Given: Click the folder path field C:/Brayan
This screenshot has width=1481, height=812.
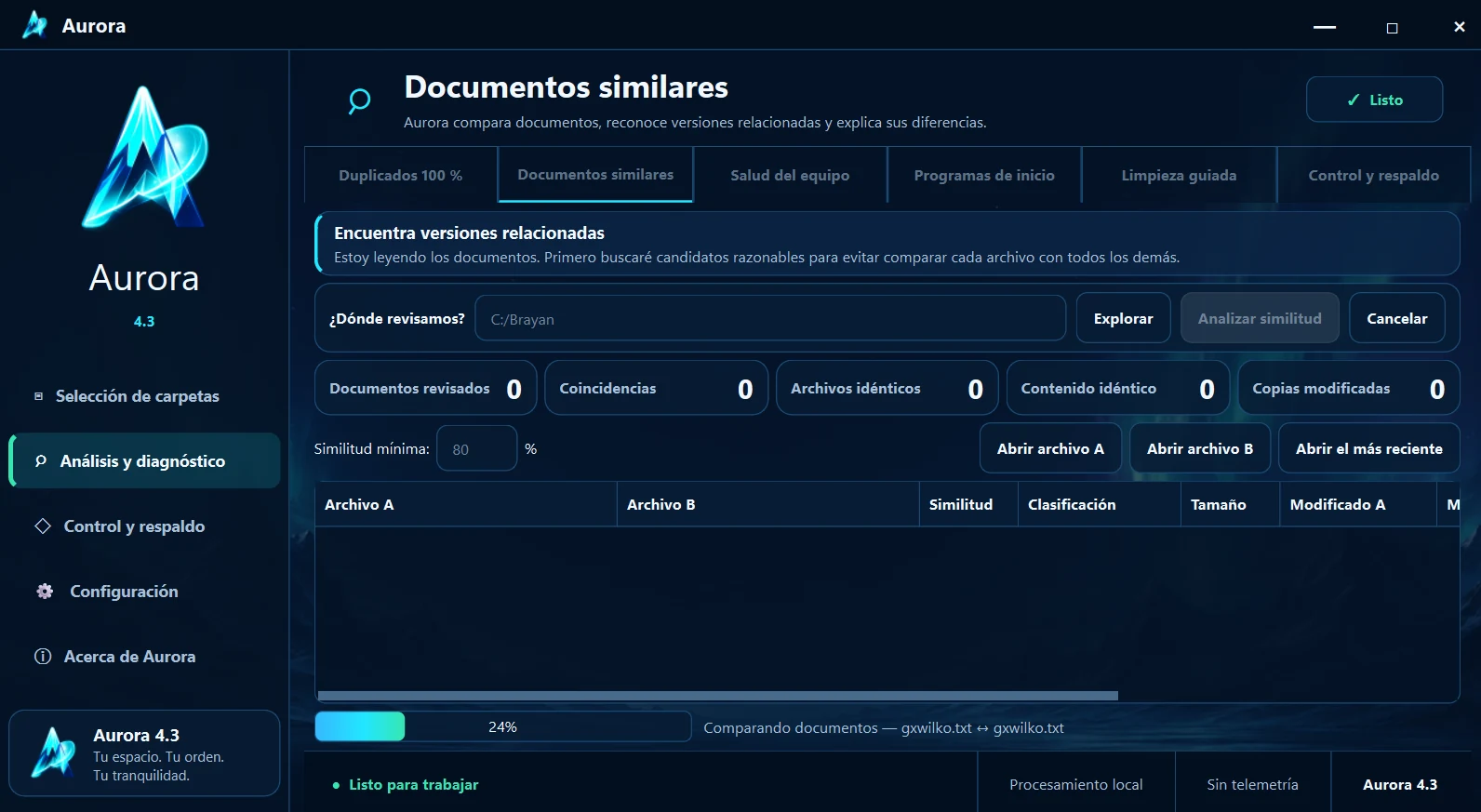Looking at the screenshot, I should pyautogui.click(x=770, y=318).
